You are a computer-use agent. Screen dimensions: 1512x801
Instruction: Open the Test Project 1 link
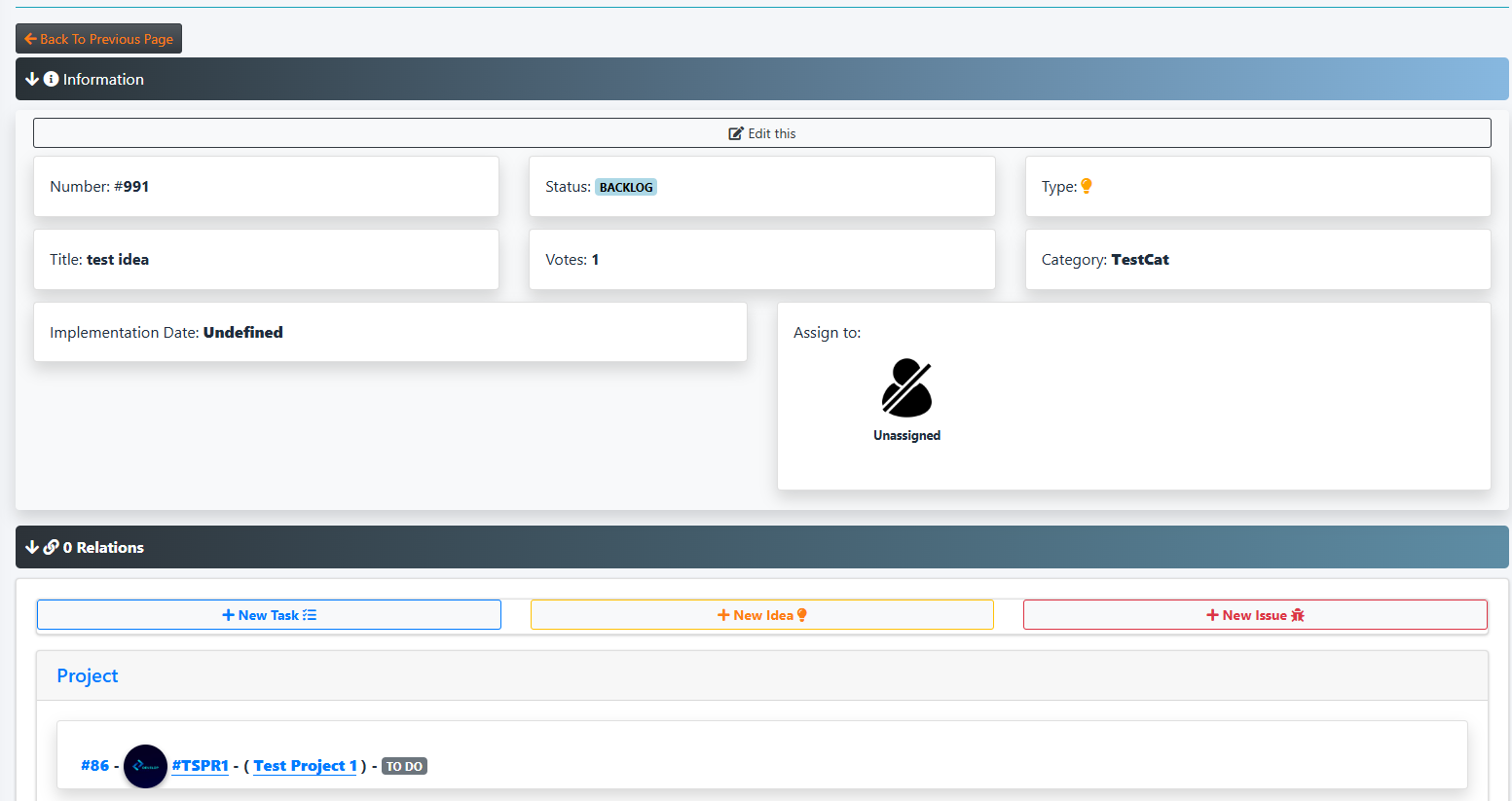(305, 766)
